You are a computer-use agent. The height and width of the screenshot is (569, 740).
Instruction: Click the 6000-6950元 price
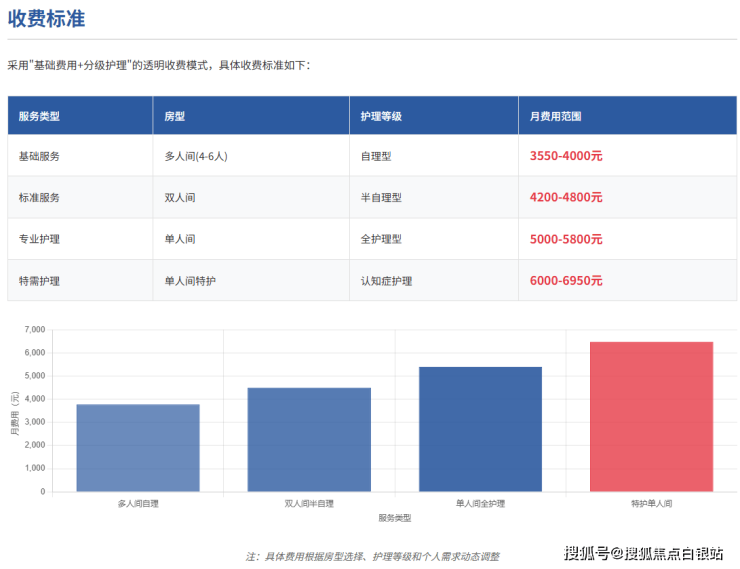point(566,281)
